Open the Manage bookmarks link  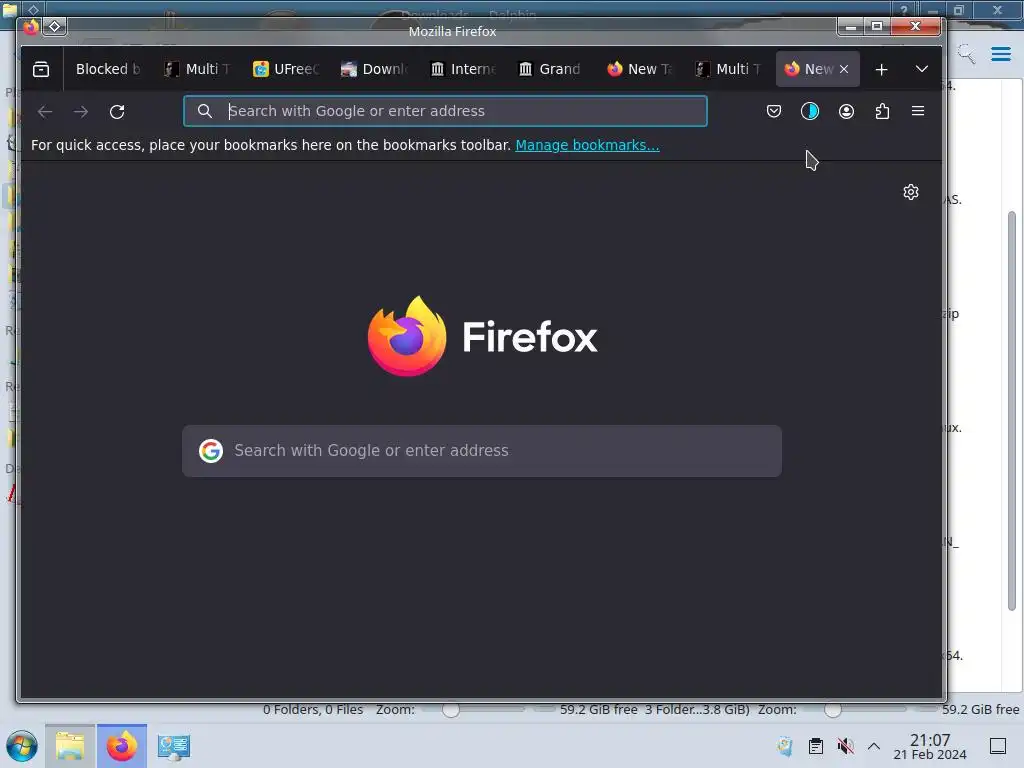click(x=587, y=145)
